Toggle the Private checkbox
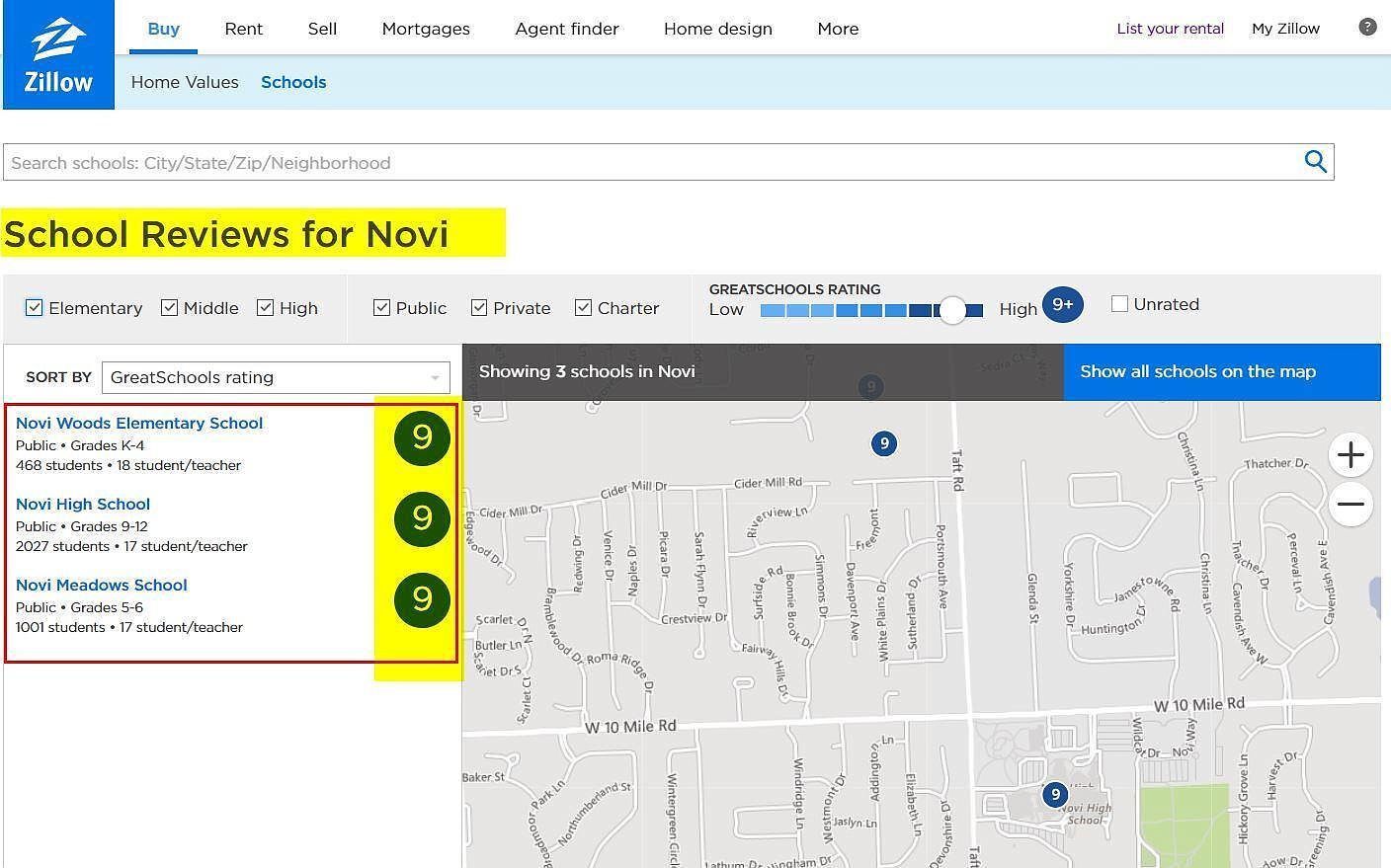 479,307
